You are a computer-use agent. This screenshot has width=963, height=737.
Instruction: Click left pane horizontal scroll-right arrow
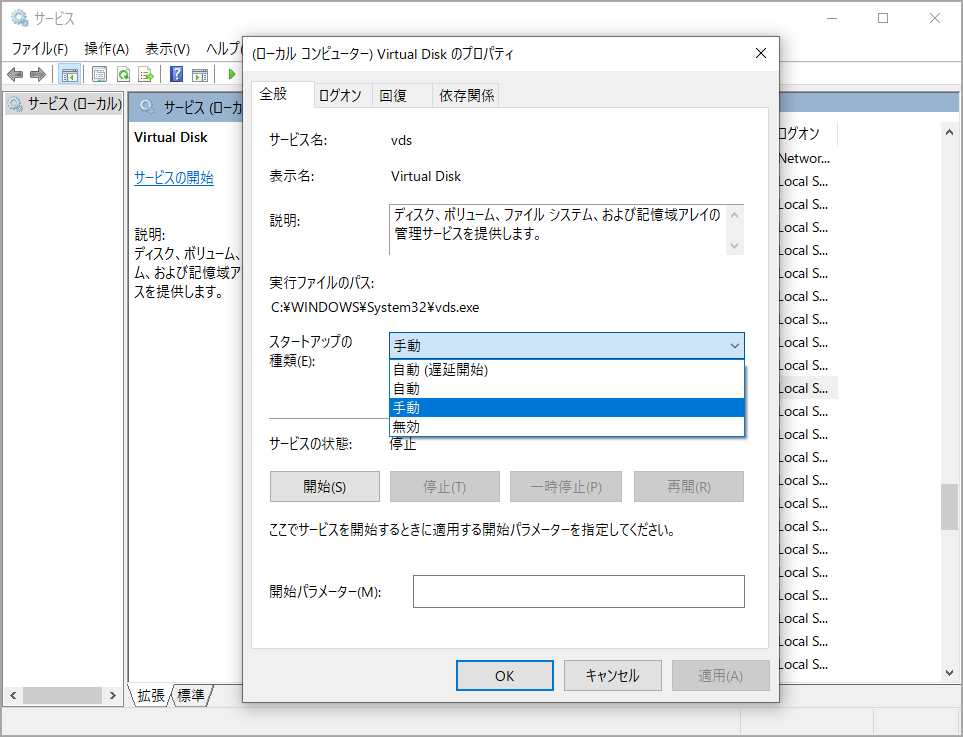pos(112,696)
